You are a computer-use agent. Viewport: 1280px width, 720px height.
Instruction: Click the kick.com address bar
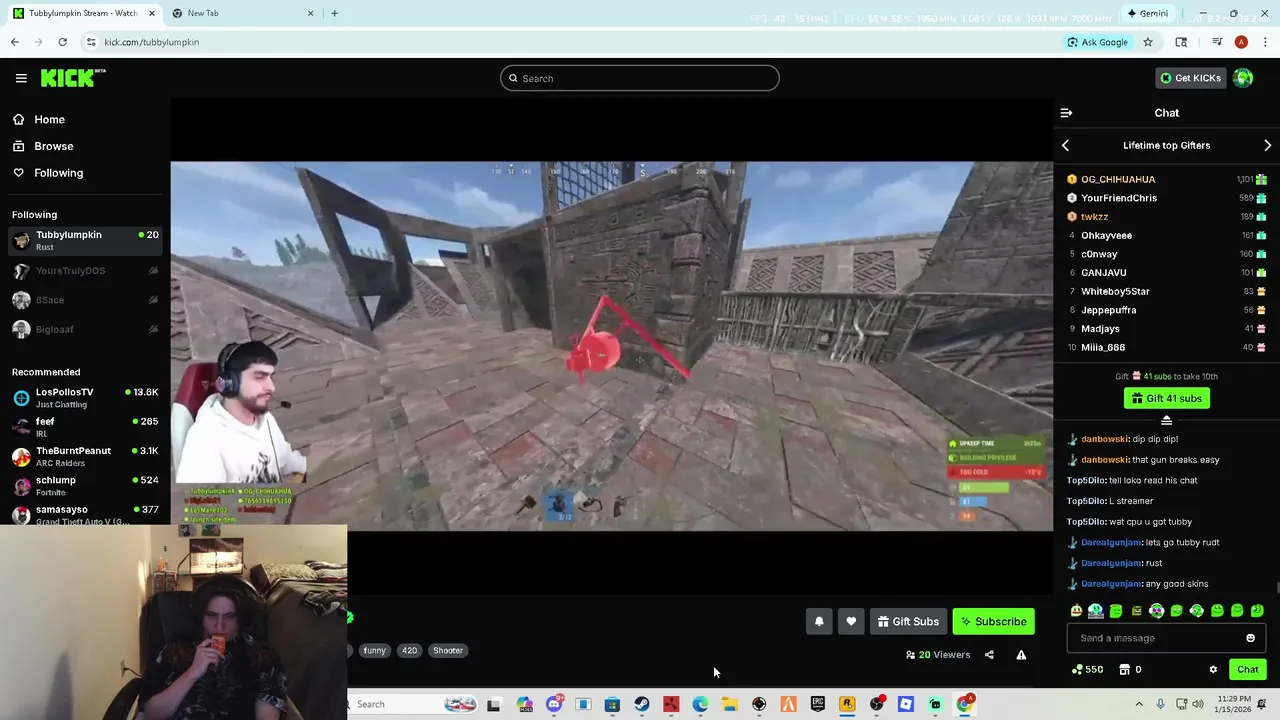tap(570, 42)
